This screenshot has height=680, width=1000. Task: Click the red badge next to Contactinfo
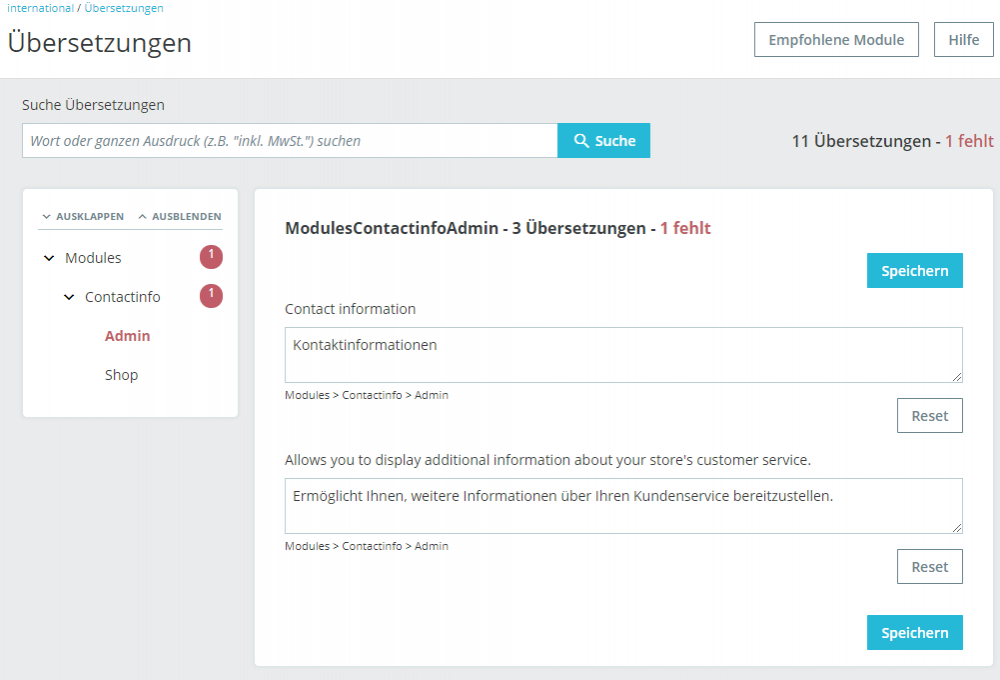click(211, 296)
